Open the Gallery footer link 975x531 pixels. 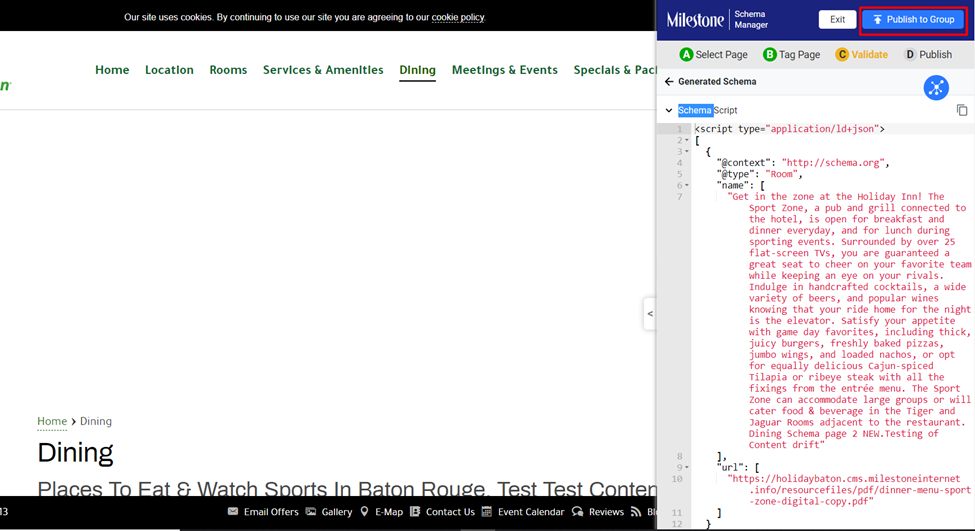tap(336, 512)
